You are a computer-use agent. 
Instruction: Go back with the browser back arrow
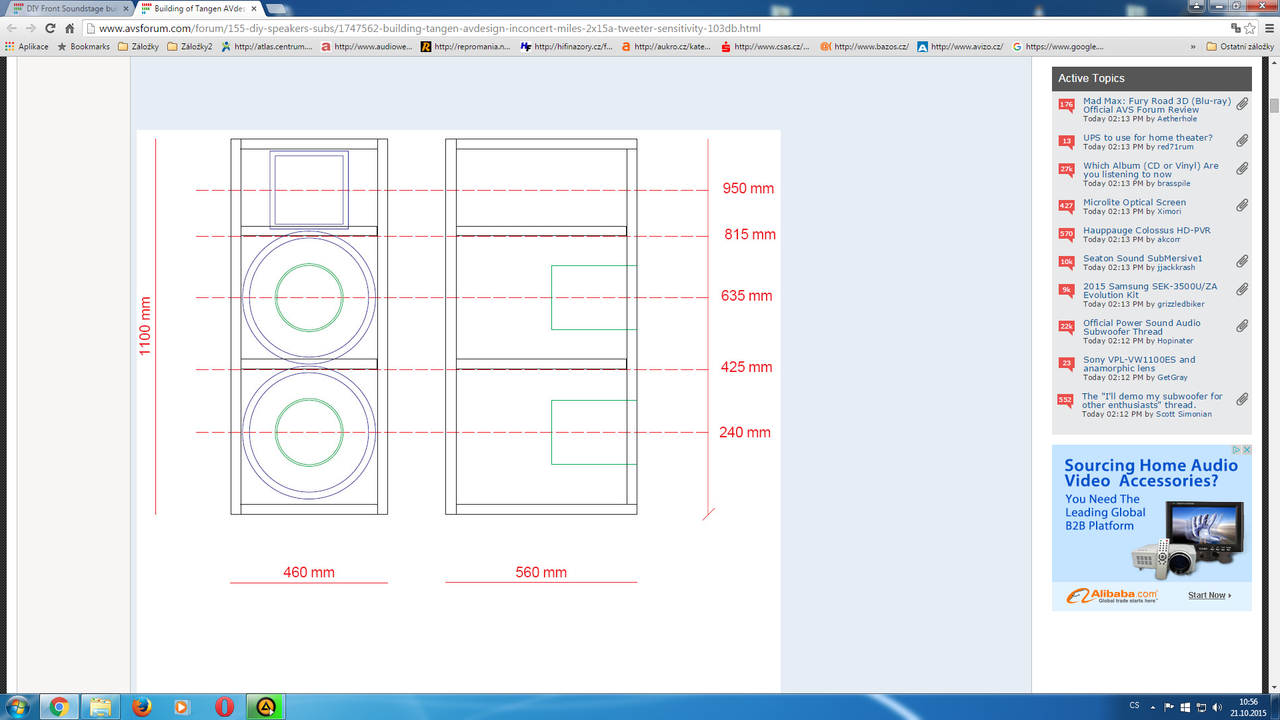pyautogui.click(x=12, y=28)
